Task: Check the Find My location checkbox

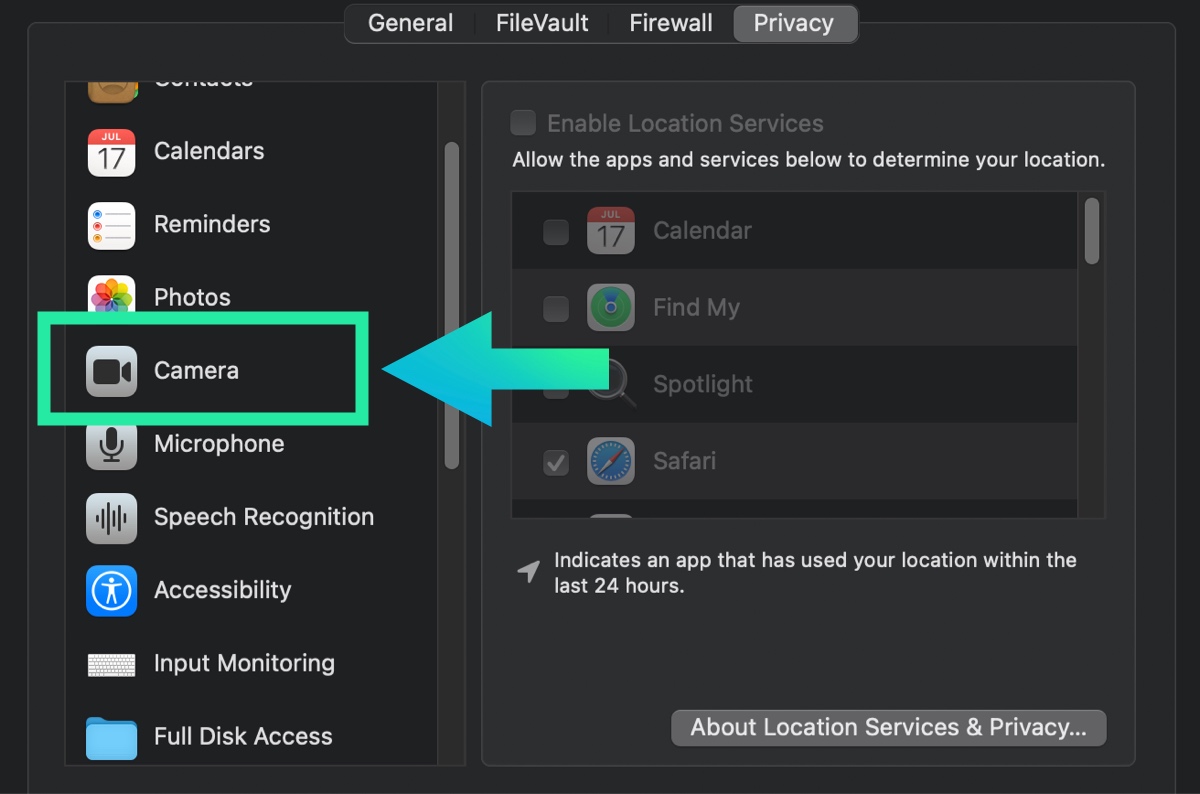Action: pos(556,308)
